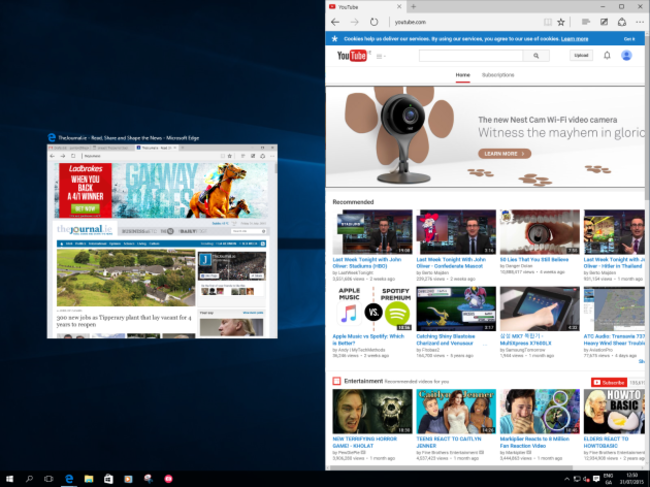The width and height of the screenshot is (650, 487).
Task: Open Action Center notifications icon
Action: [x=596, y=479]
